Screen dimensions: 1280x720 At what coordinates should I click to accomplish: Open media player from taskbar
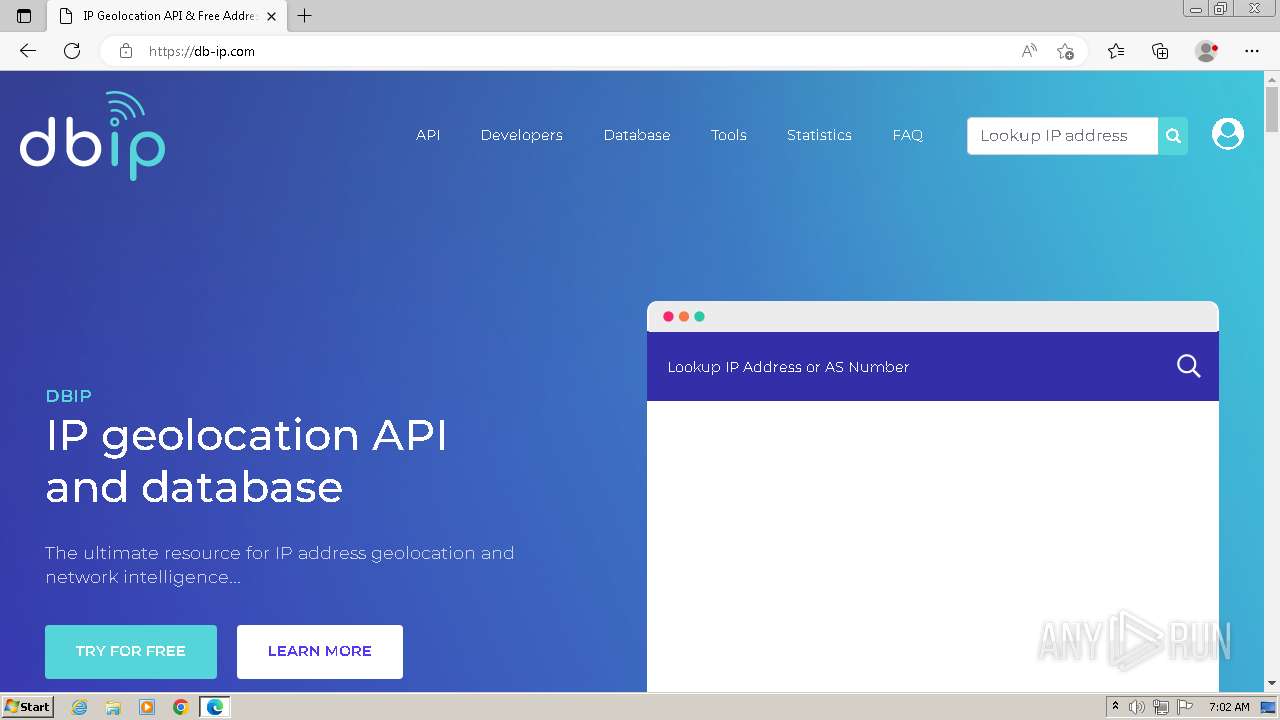tap(147, 707)
